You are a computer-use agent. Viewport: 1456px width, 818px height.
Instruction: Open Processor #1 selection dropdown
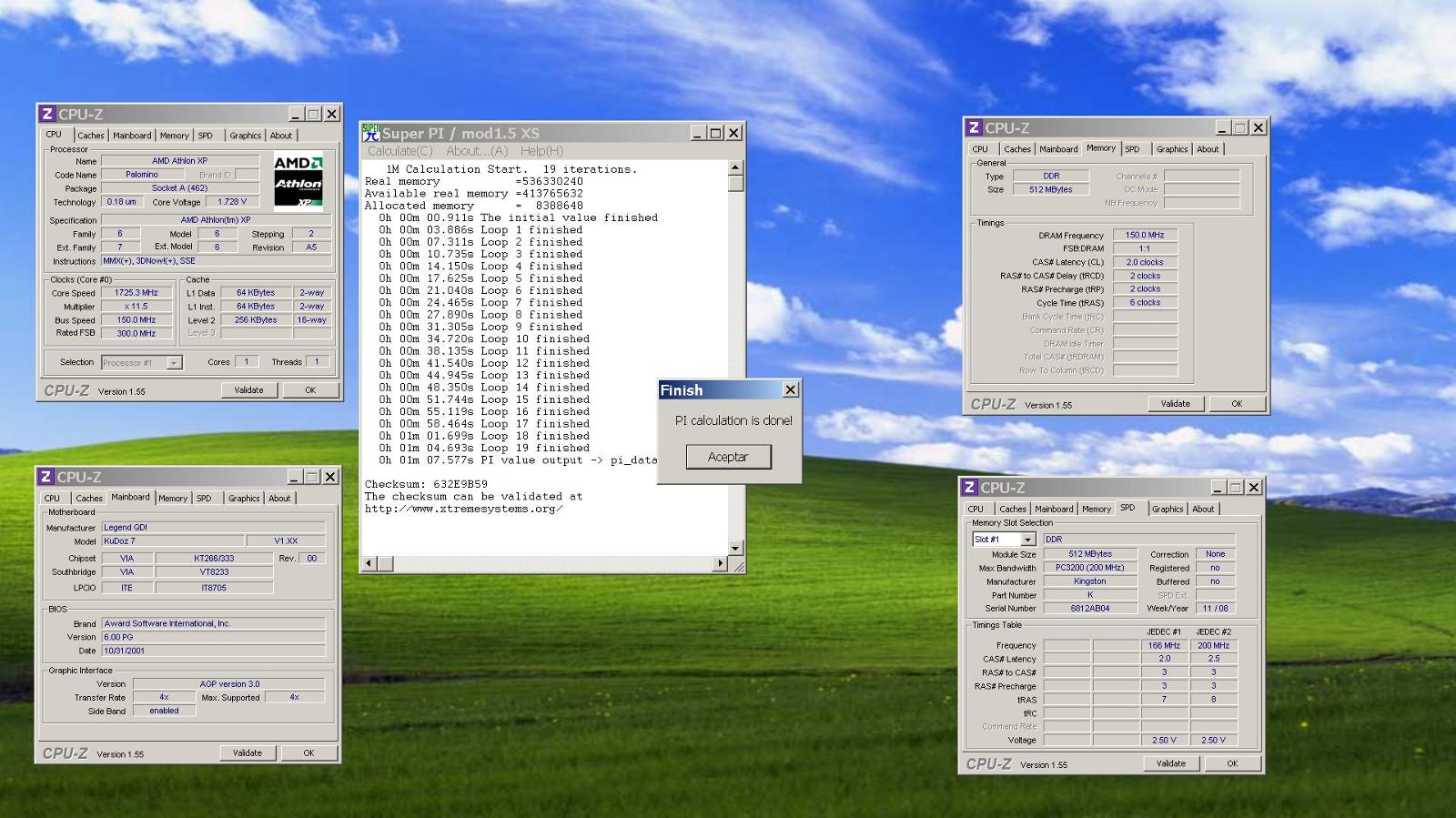(174, 362)
